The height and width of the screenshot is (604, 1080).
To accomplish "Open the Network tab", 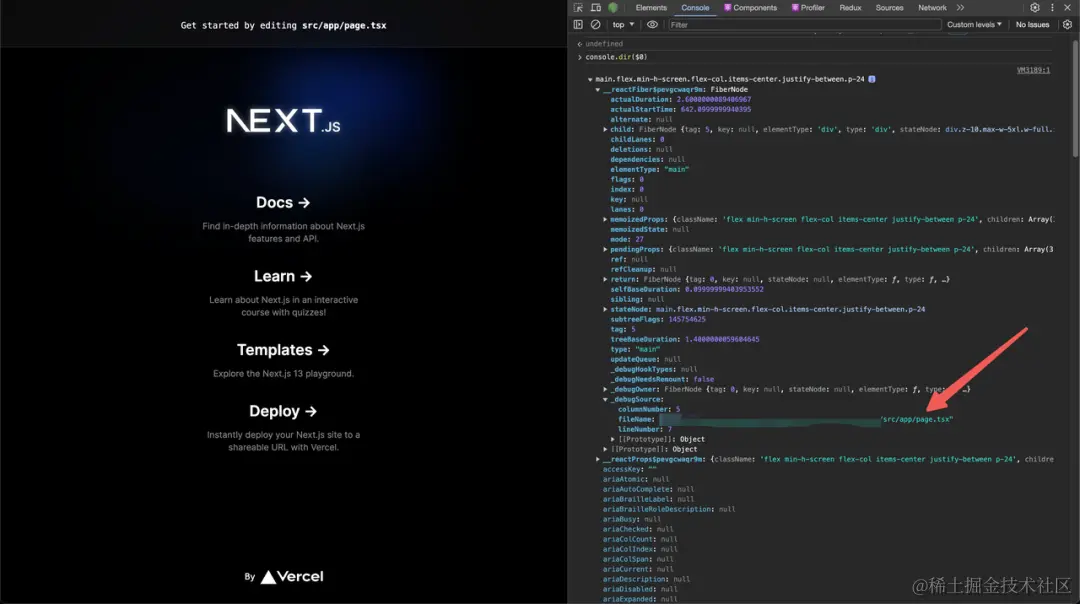I will coord(932,8).
